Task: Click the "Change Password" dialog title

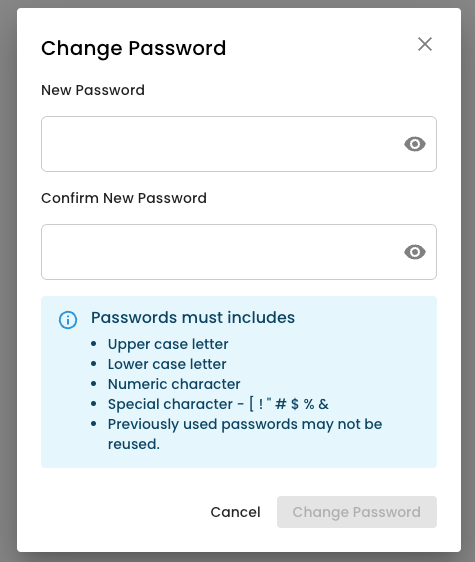Action: click(133, 48)
